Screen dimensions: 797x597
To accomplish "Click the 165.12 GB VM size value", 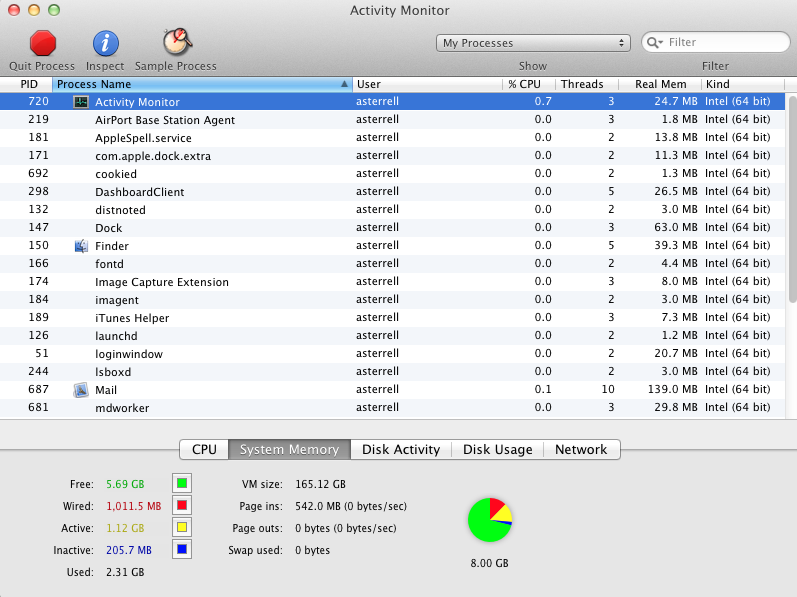I will pyautogui.click(x=320, y=484).
